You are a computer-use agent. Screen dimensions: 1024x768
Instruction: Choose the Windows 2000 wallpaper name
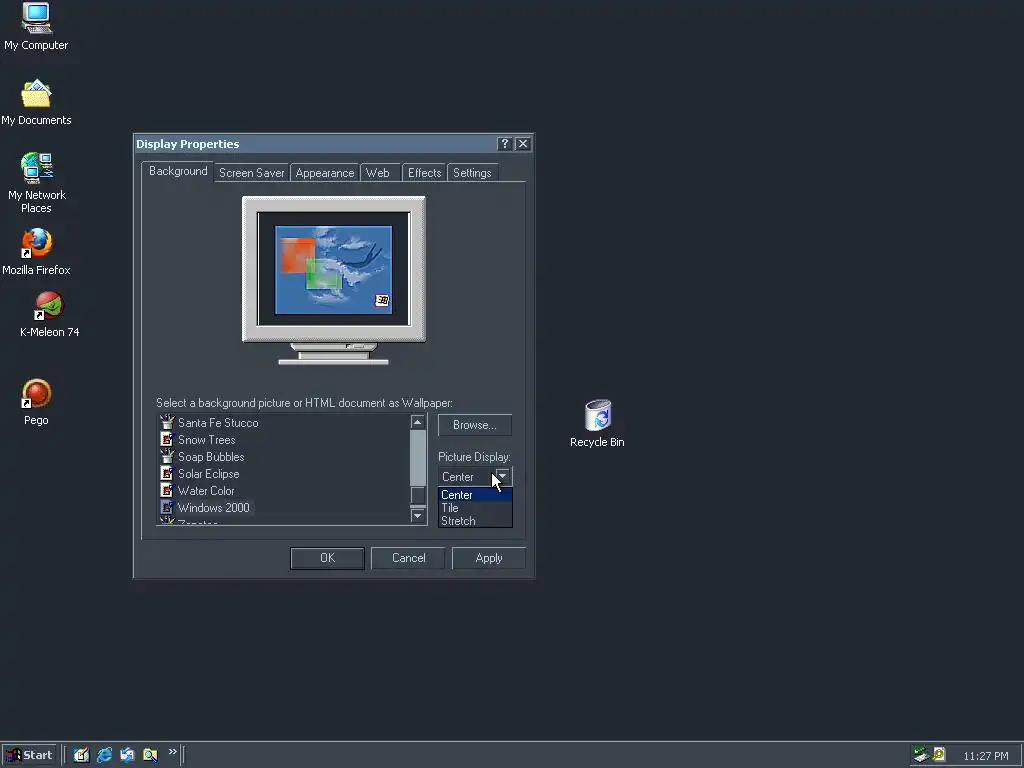click(214, 507)
